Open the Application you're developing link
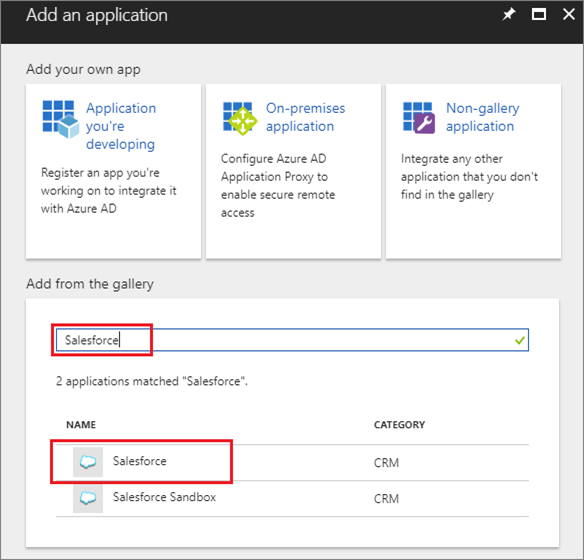The height and width of the screenshot is (560, 584). pyautogui.click(x=121, y=126)
